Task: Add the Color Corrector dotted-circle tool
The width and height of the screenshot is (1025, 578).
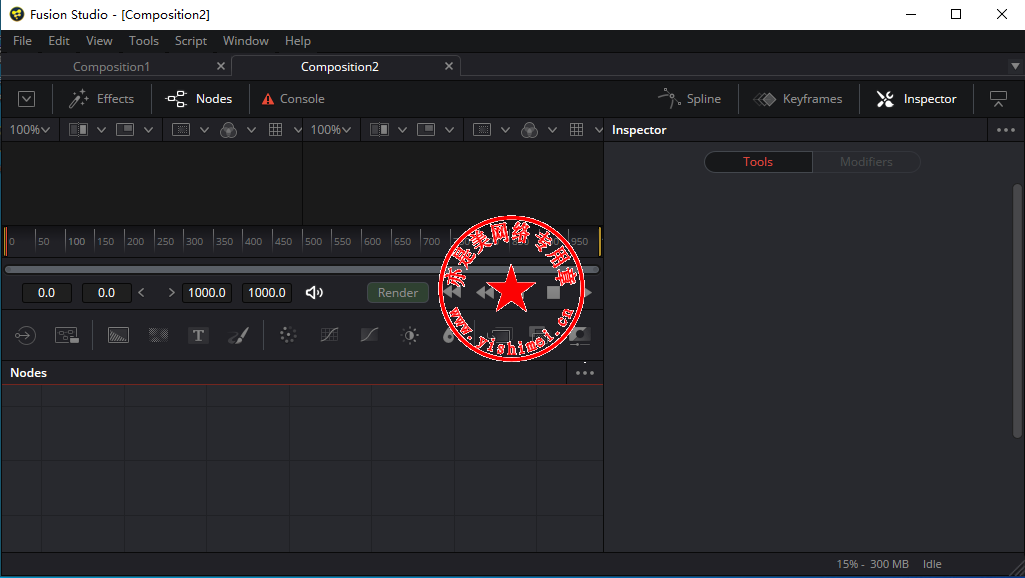Action: pyautogui.click(x=288, y=335)
